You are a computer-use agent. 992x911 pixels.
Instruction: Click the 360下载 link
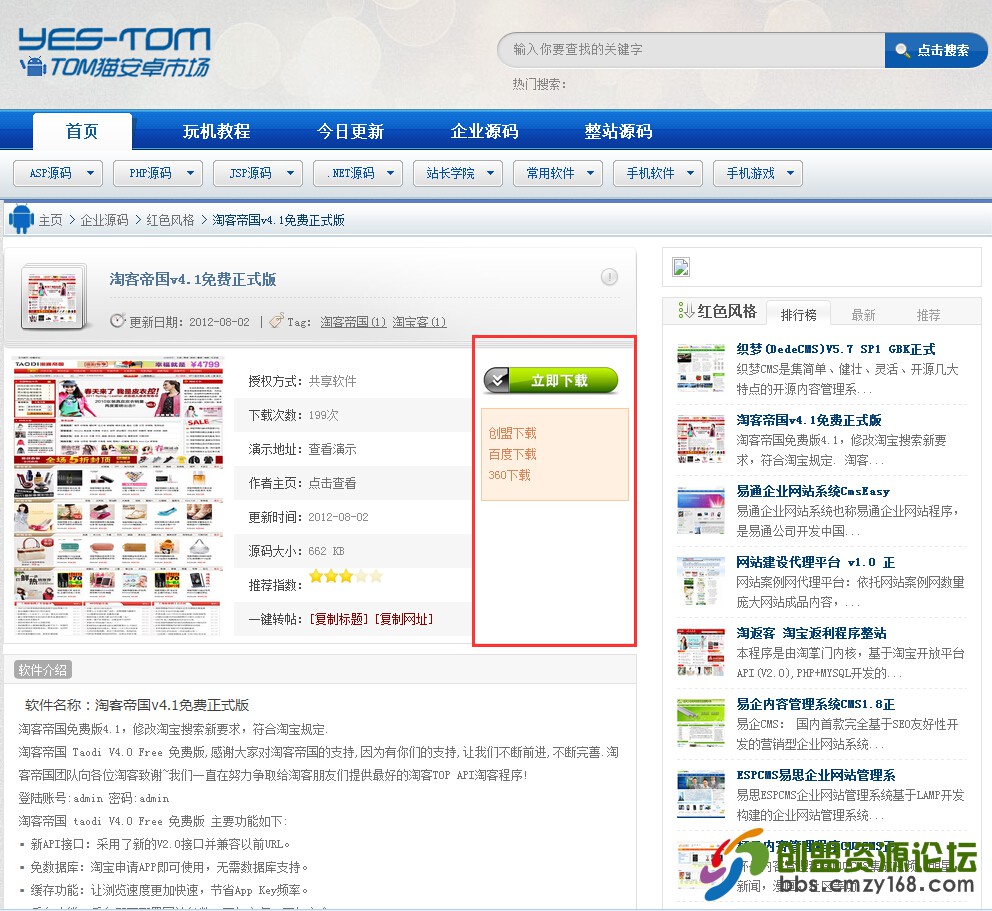[509, 474]
